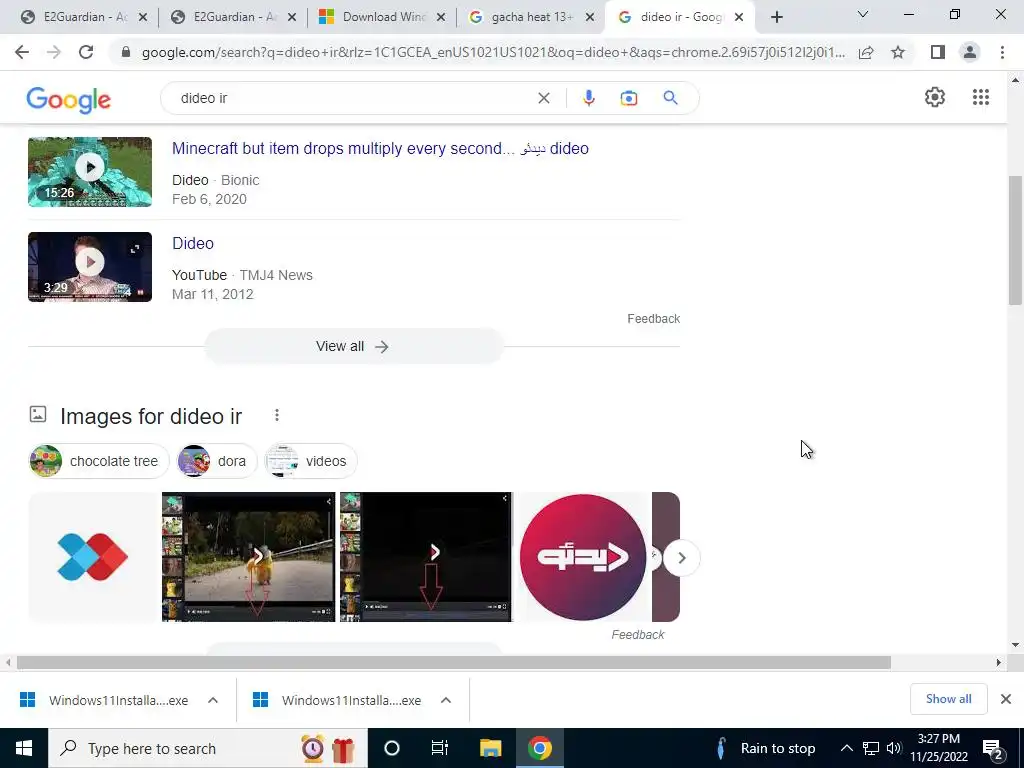Show hidden system tray icons

tap(846, 748)
